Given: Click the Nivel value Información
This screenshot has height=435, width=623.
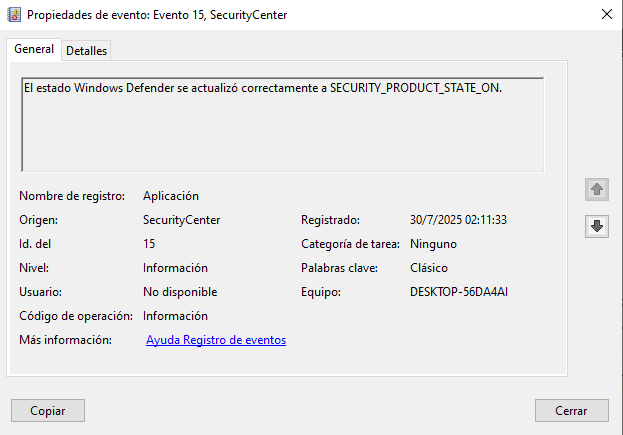Looking at the screenshot, I should (x=175, y=268).
